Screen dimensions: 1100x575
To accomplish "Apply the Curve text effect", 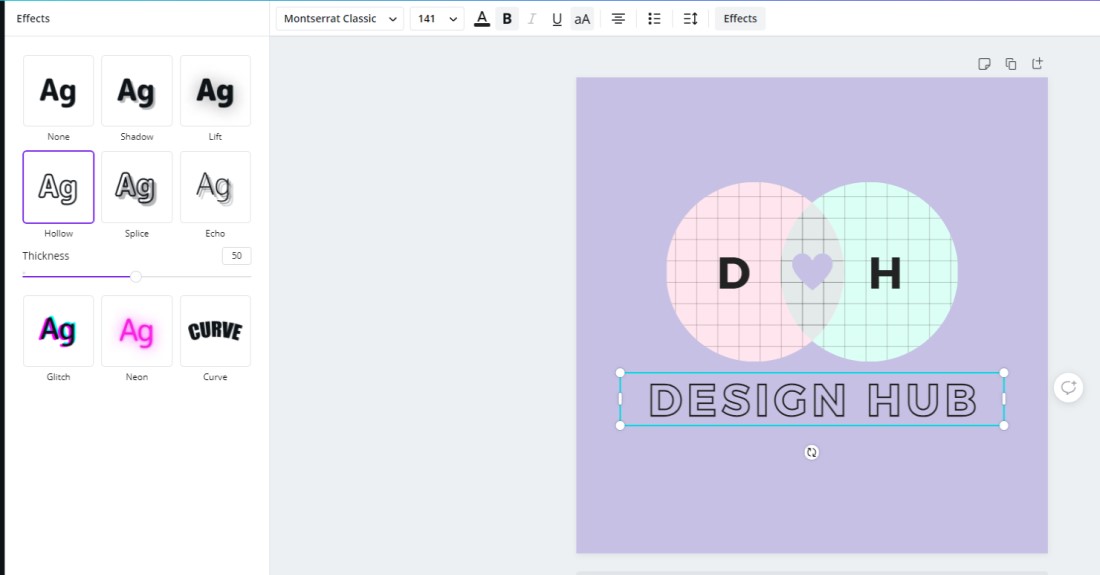I will point(215,331).
